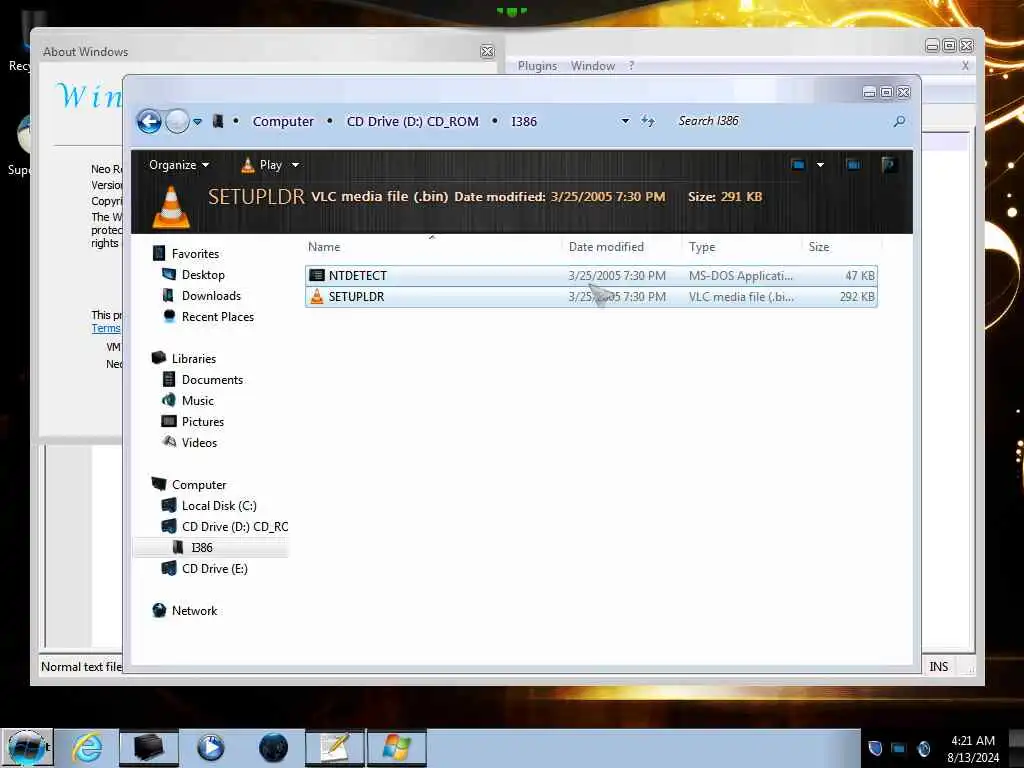1024x768 pixels.
Task: Click the security shield tray icon
Action: coord(875,748)
